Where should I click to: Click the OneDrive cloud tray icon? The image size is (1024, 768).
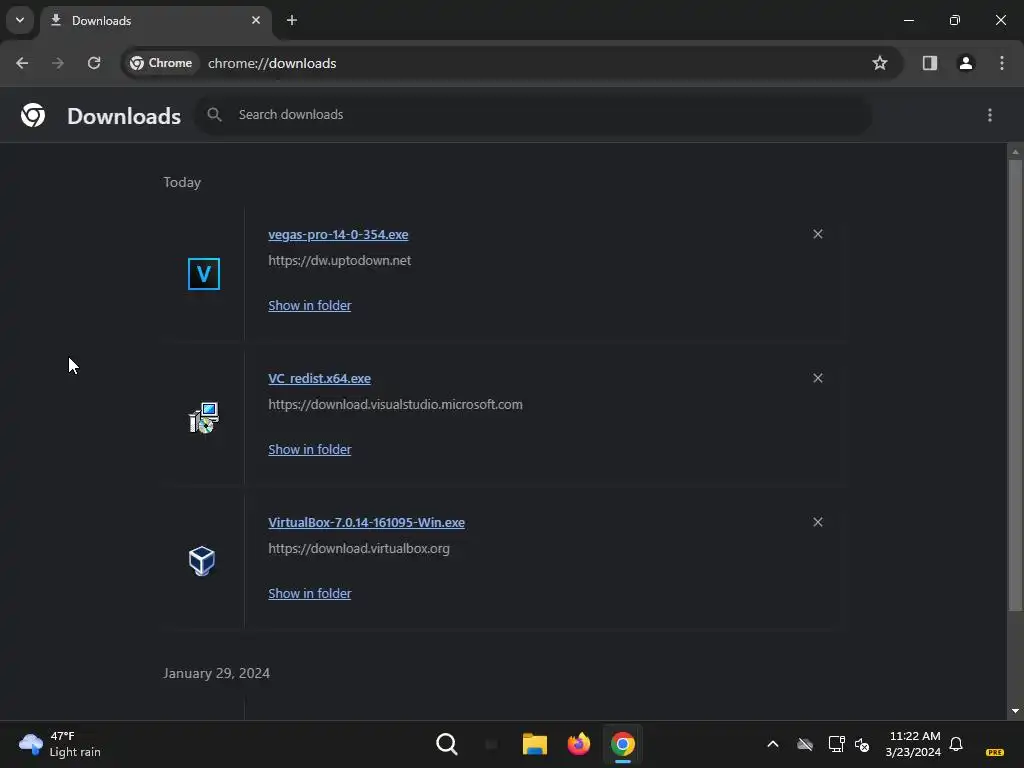(x=805, y=744)
